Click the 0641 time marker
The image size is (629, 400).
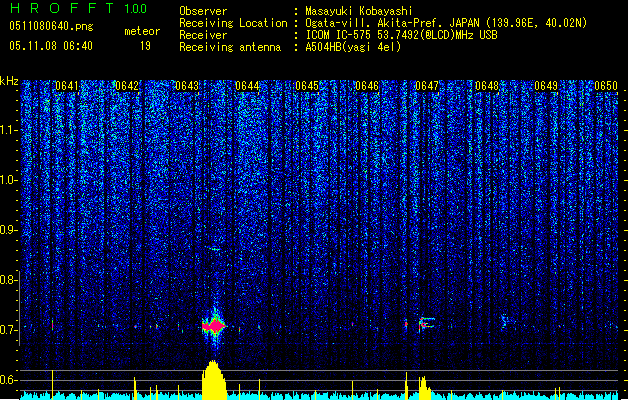[x=67, y=86]
